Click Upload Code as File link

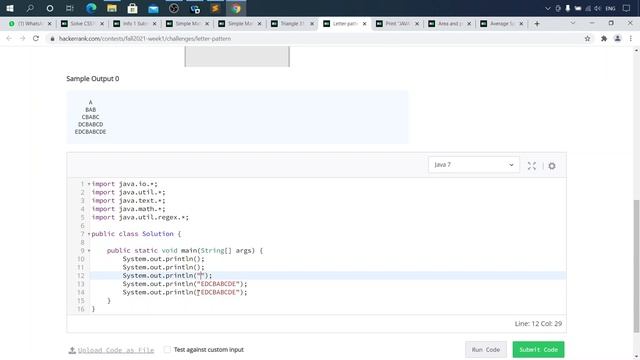point(111,350)
